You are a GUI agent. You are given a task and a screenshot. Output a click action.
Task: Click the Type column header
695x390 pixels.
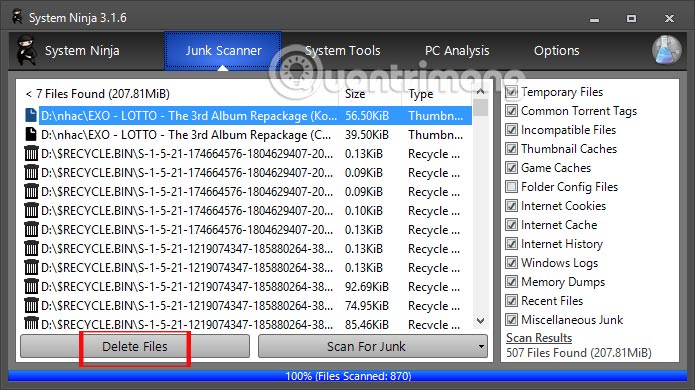coord(421,94)
